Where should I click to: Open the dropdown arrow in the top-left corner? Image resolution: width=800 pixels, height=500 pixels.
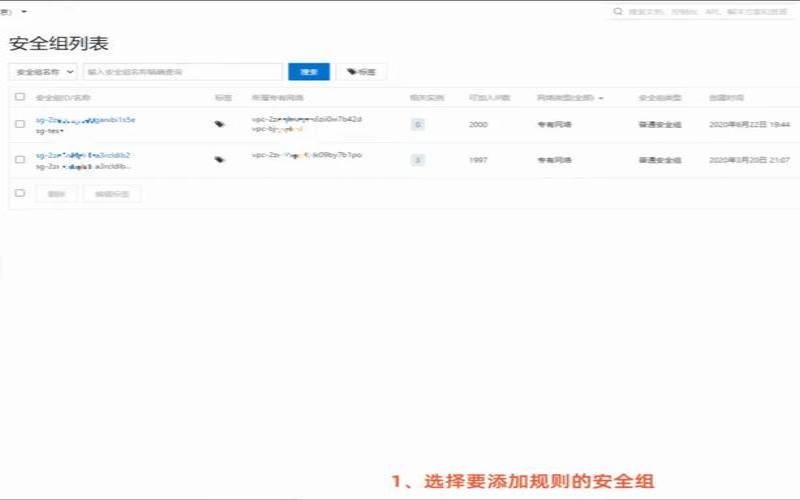point(24,11)
